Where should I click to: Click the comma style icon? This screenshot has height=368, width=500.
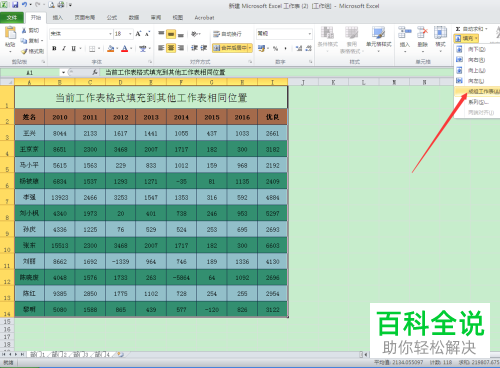pyautogui.click(x=285, y=49)
